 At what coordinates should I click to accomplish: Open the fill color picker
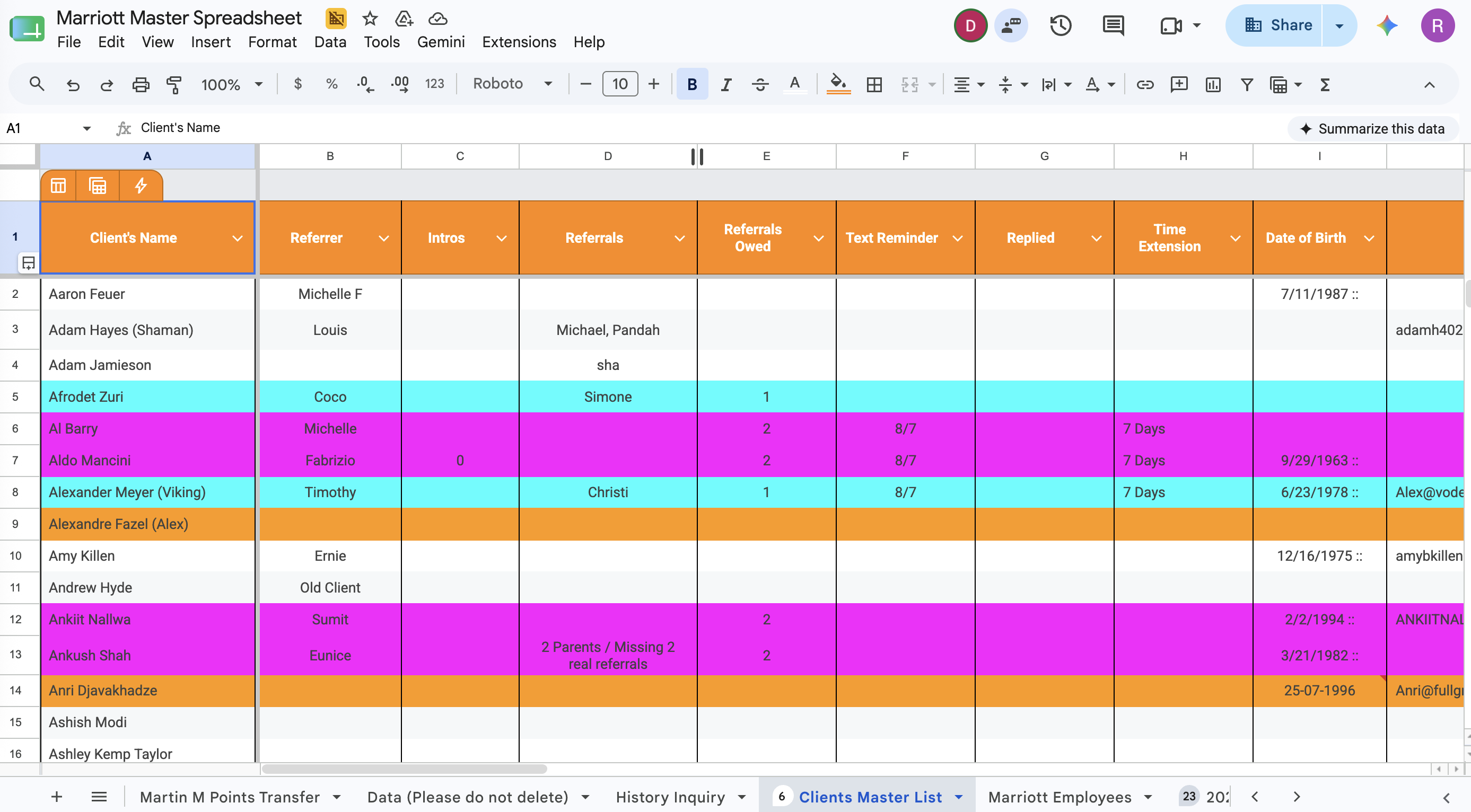pos(838,84)
